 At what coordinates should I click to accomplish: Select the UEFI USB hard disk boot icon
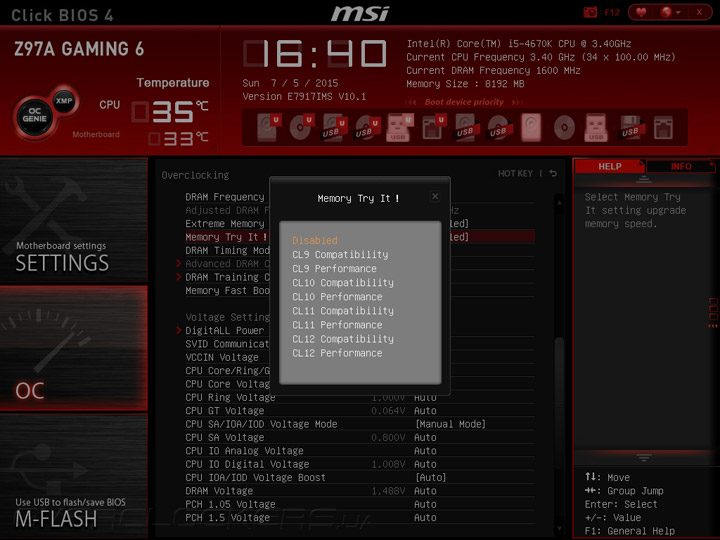tap(334, 127)
